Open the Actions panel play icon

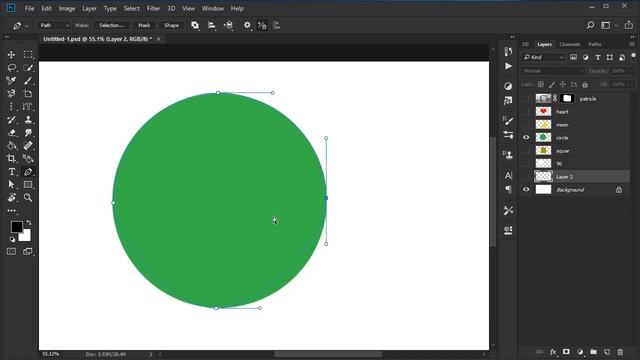point(508,66)
